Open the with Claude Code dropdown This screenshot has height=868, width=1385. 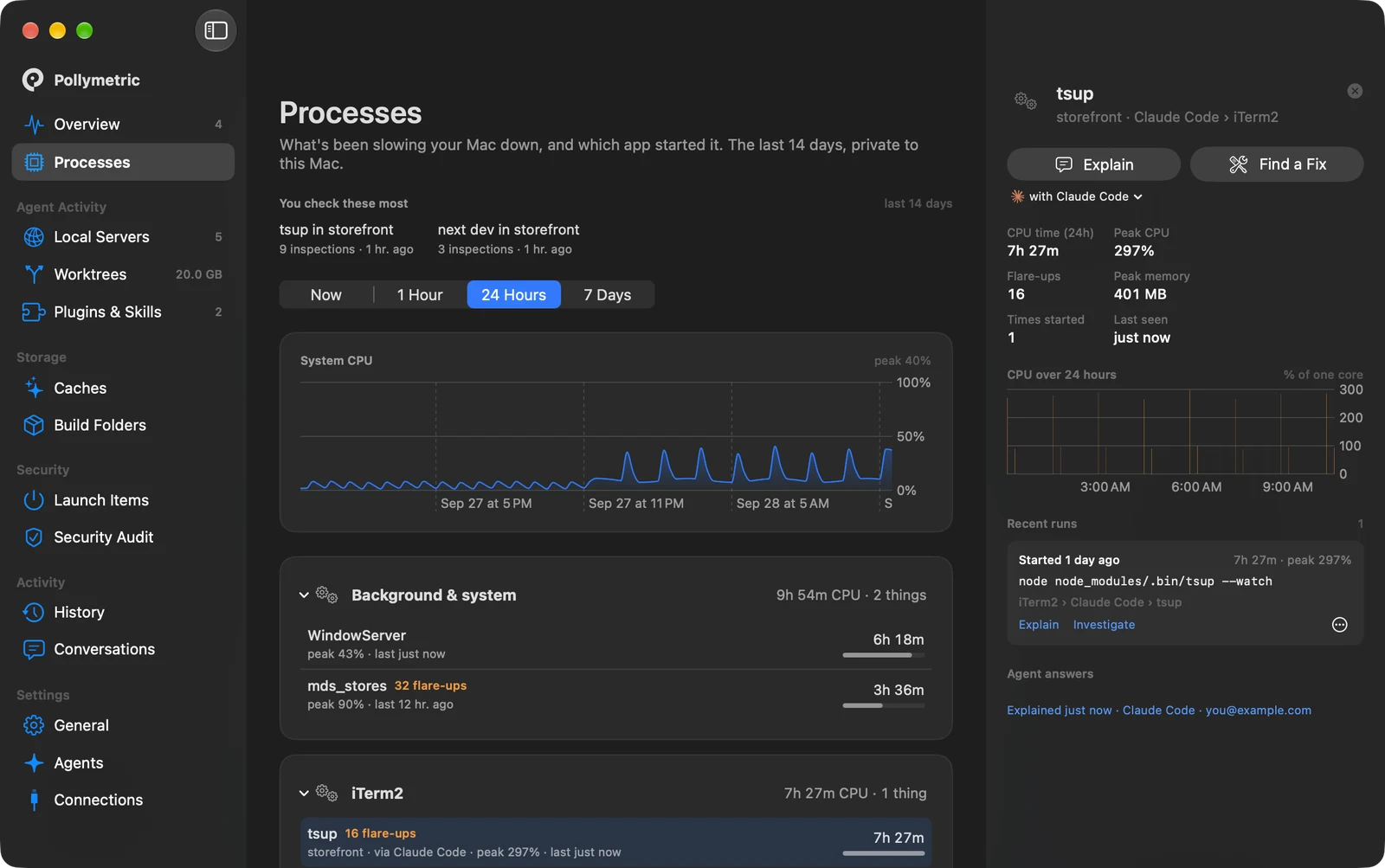coord(1077,196)
